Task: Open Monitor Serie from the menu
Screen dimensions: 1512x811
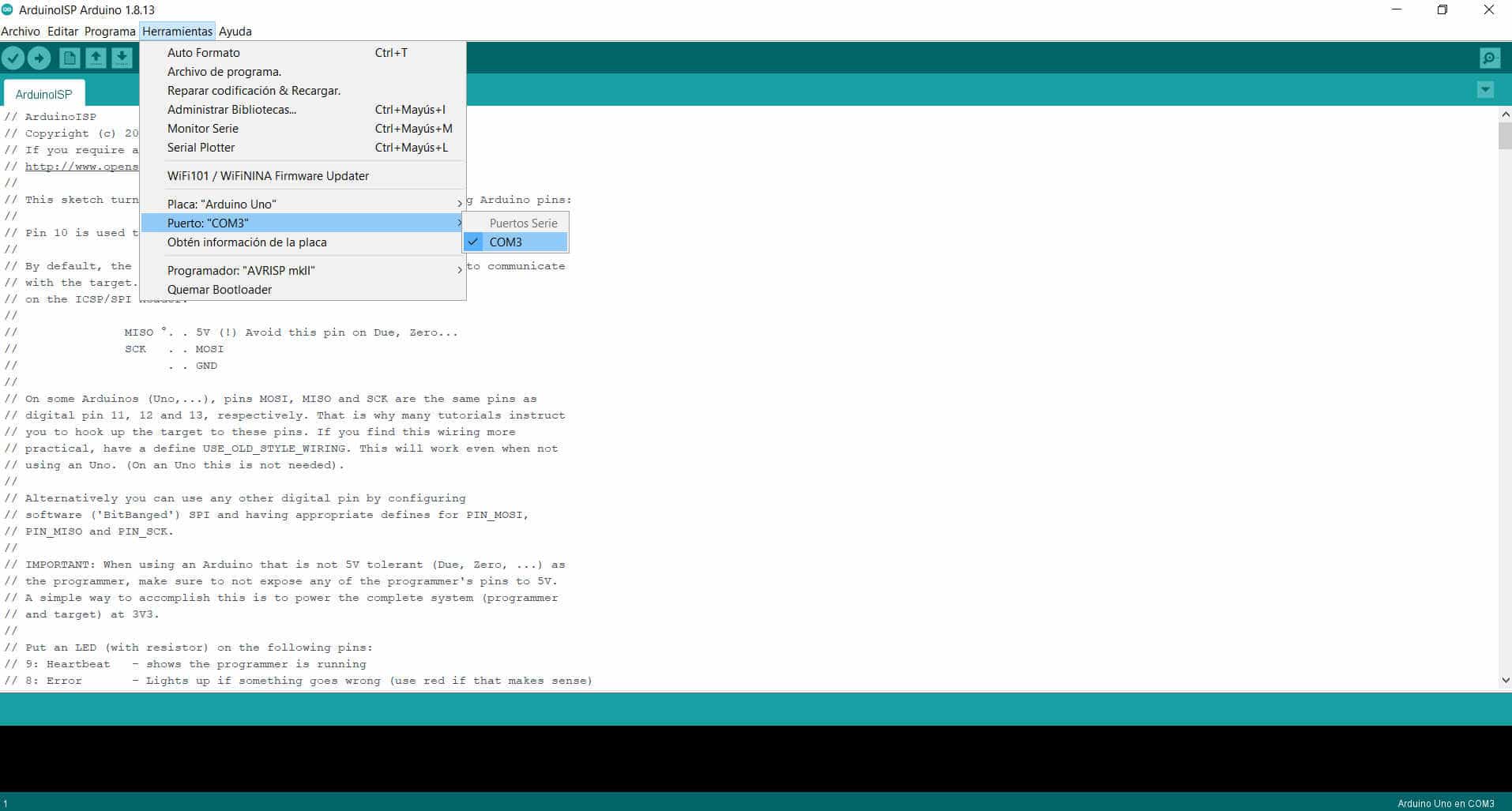Action: point(303,129)
